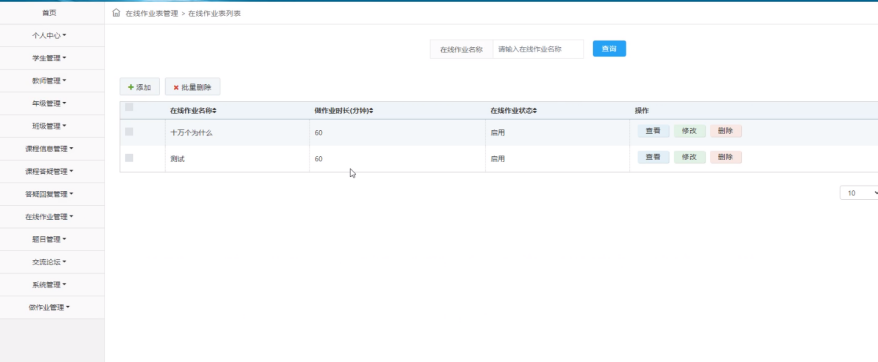
Task: Tick the select-all checkbox in table header
Action: click(x=129, y=108)
